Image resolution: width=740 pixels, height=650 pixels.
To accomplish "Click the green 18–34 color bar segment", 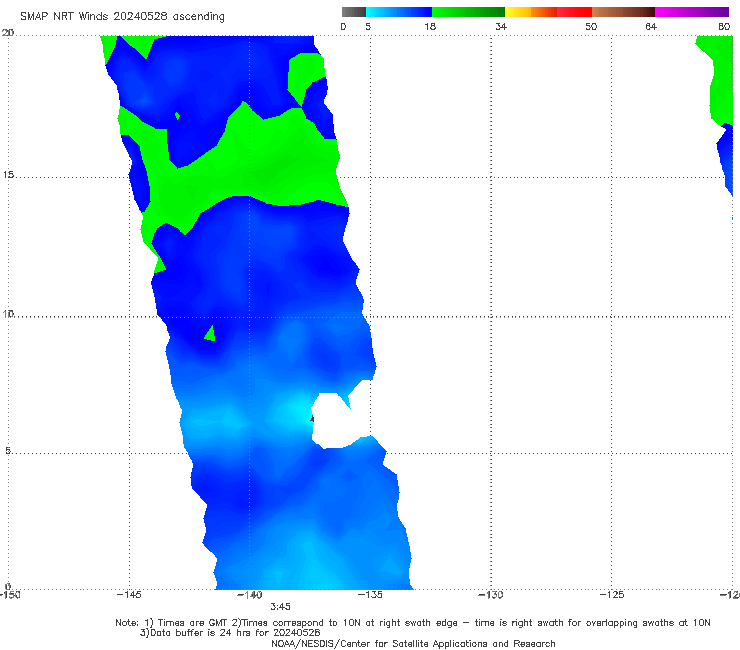I will (468, 12).
